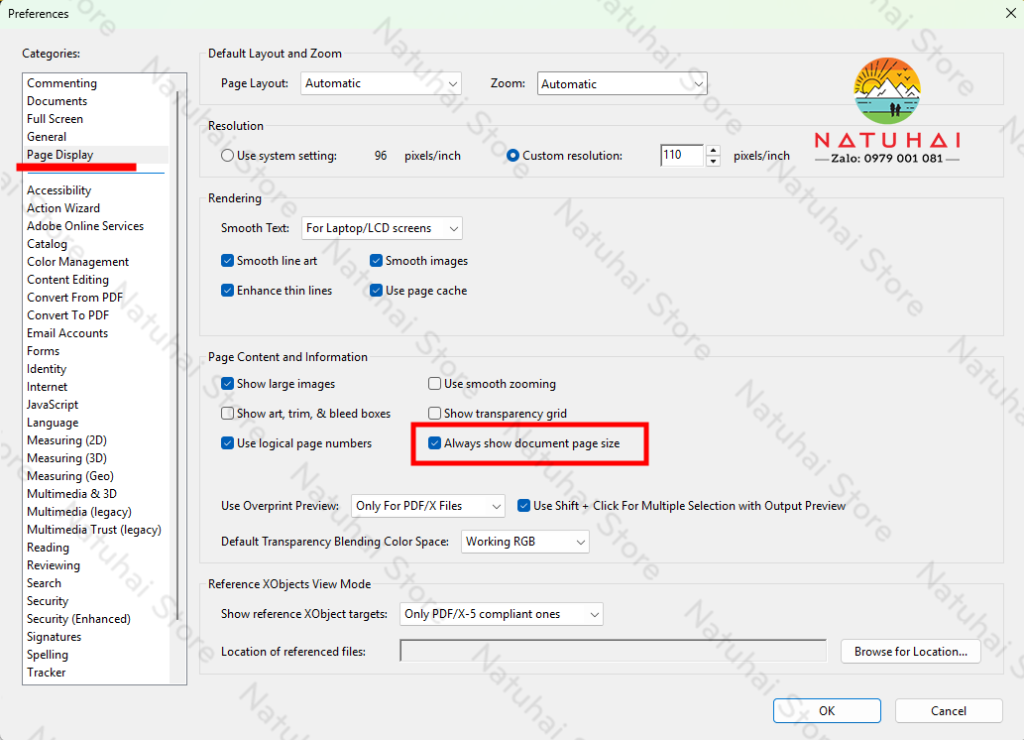Open Show reference XObject targets dropdown
The width and height of the screenshot is (1024, 740).
click(x=501, y=614)
